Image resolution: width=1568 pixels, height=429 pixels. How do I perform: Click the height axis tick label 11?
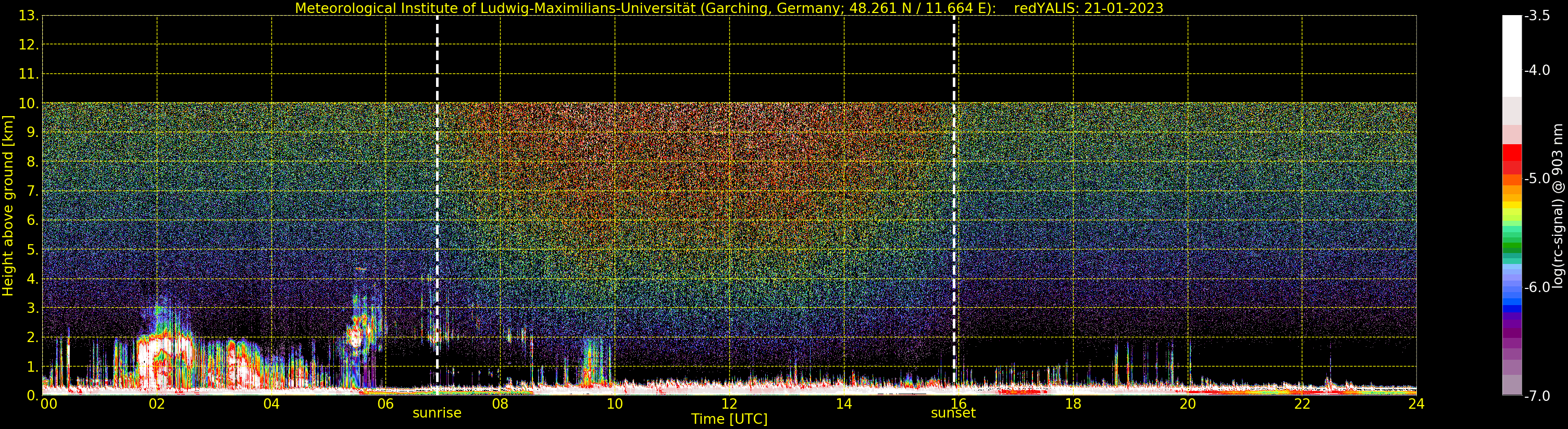point(28,74)
